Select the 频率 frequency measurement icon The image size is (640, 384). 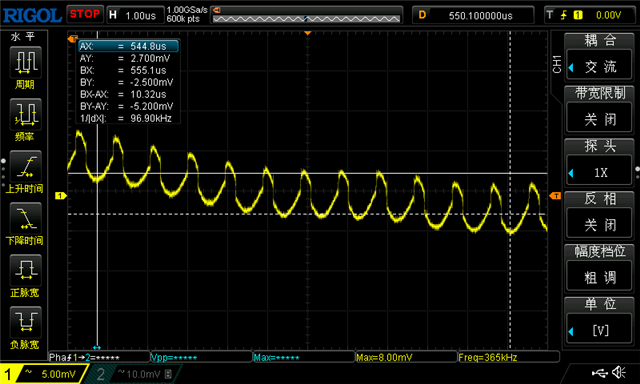[25, 114]
